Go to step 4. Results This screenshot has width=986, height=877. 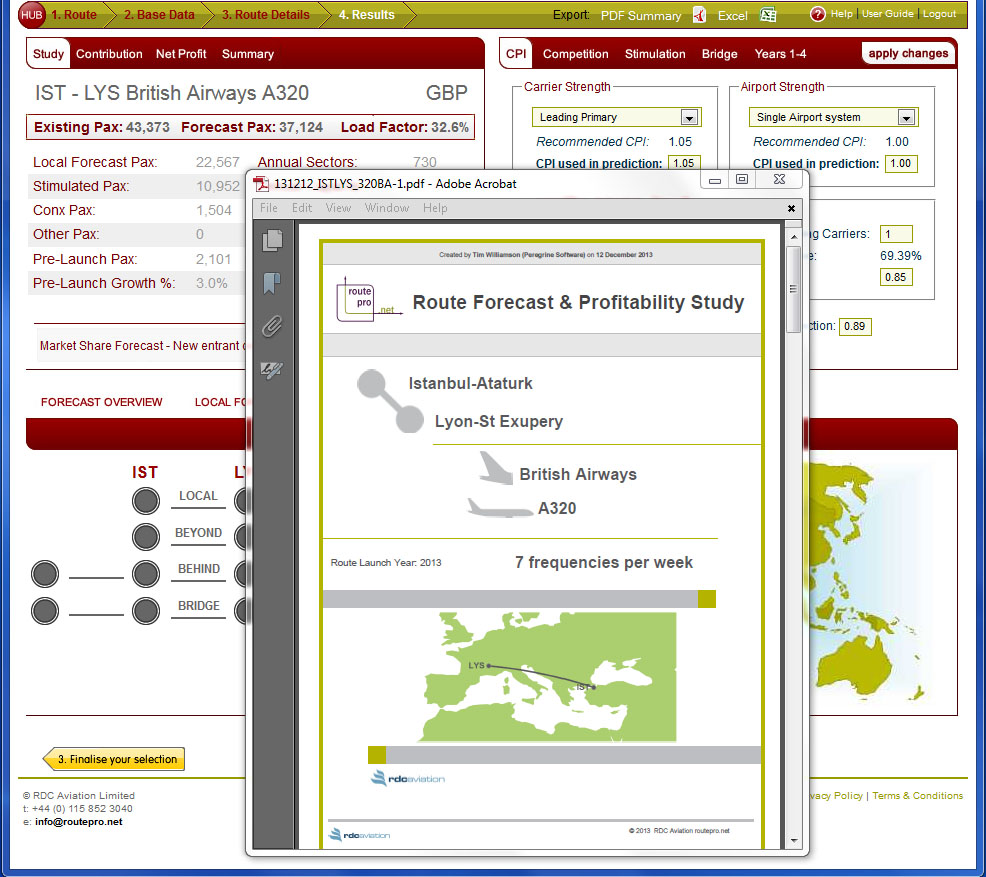pos(367,14)
